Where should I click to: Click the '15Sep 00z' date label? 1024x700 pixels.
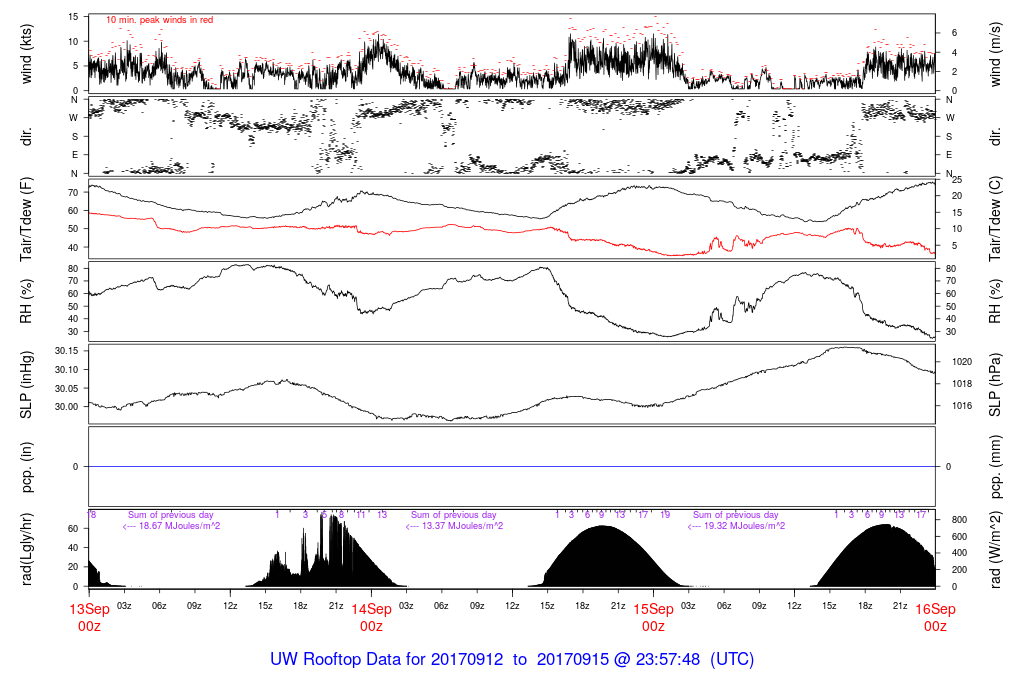tap(653, 617)
